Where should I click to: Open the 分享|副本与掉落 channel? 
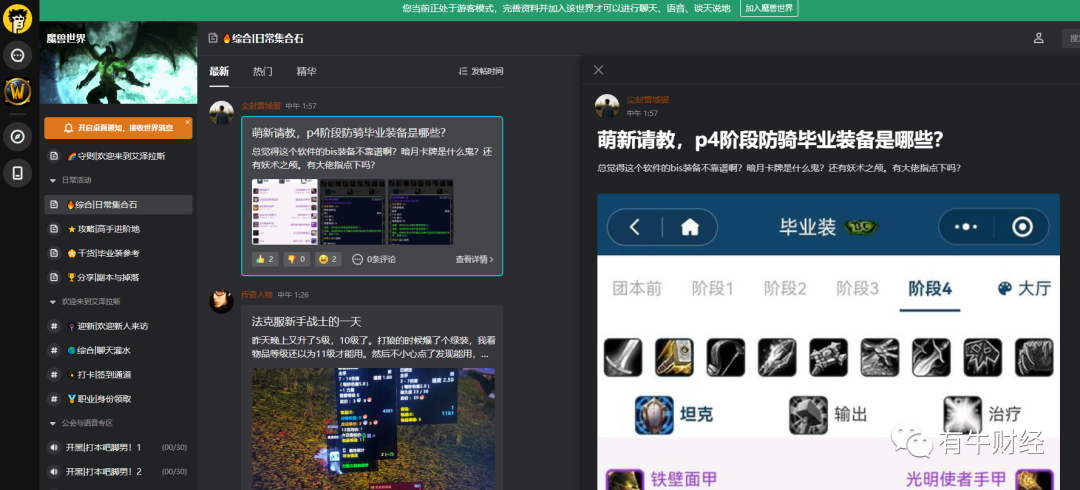pos(118,277)
